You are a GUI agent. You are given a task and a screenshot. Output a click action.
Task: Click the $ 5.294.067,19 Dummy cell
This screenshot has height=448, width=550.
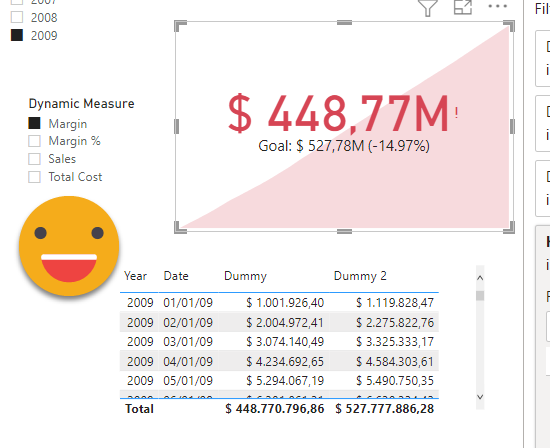[285, 380]
